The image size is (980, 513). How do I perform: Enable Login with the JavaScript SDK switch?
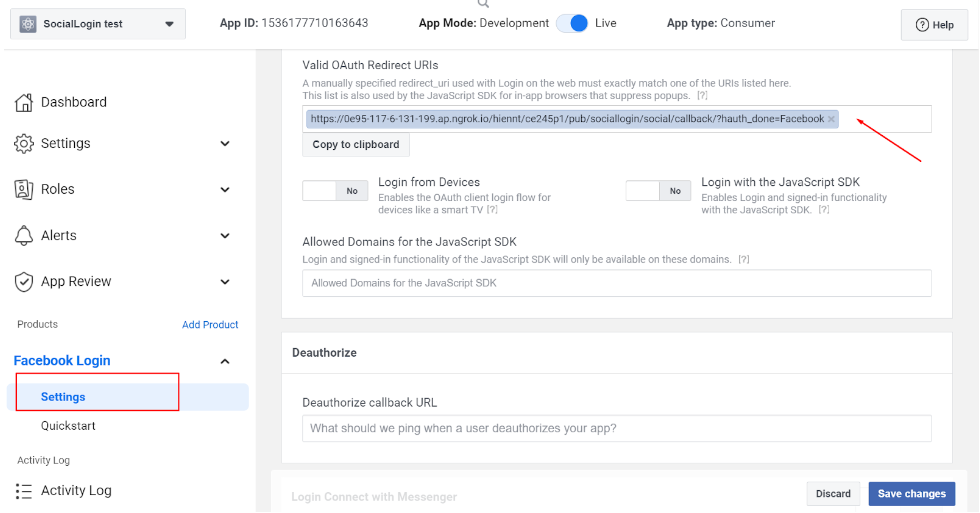coord(658,191)
